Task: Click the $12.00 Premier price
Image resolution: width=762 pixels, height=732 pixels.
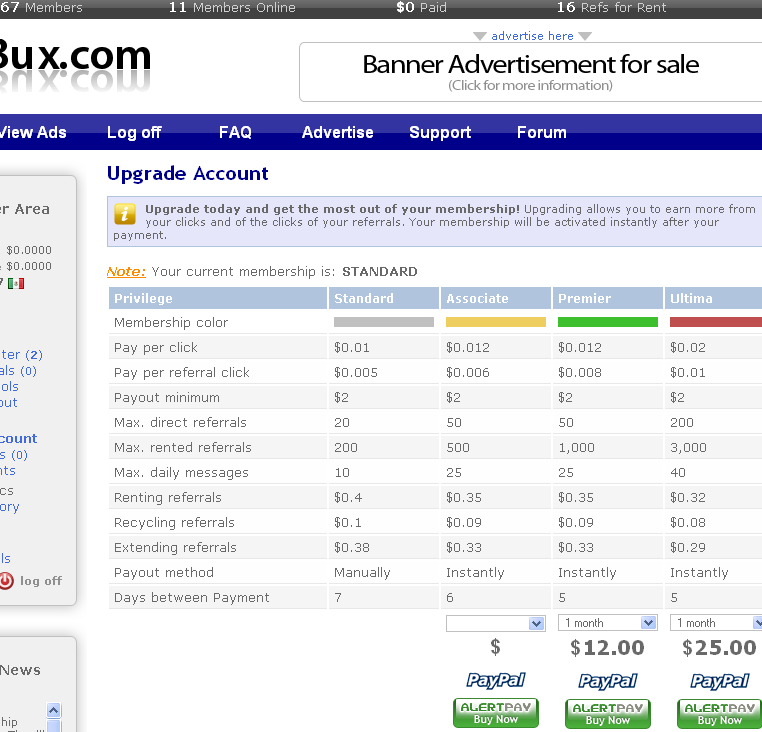Action: [x=607, y=647]
